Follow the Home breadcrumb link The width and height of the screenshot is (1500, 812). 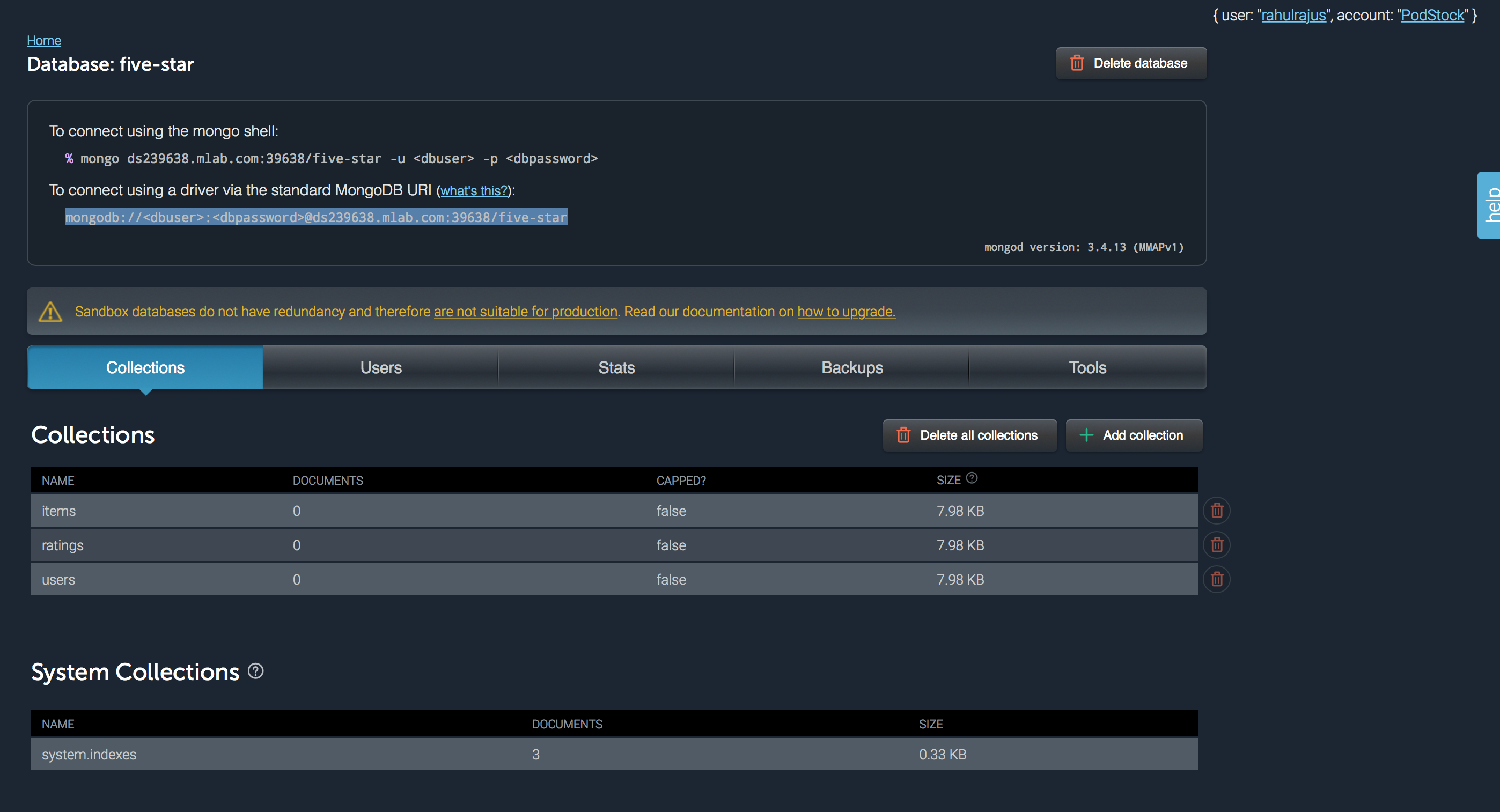pos(43,40)
